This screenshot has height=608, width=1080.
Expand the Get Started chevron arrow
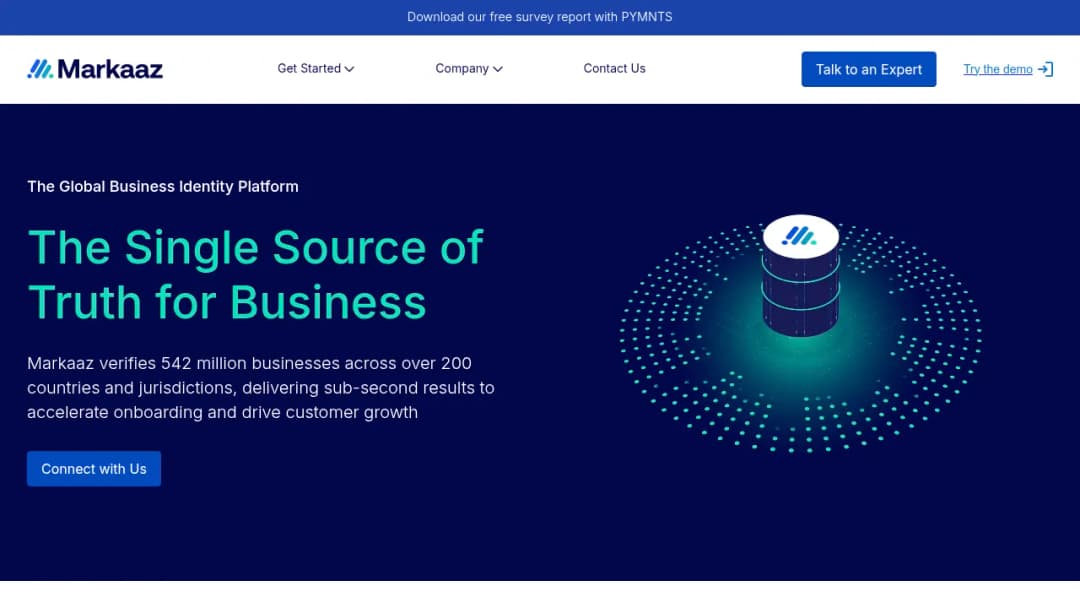pyautogui.click(x=349, y=69)
